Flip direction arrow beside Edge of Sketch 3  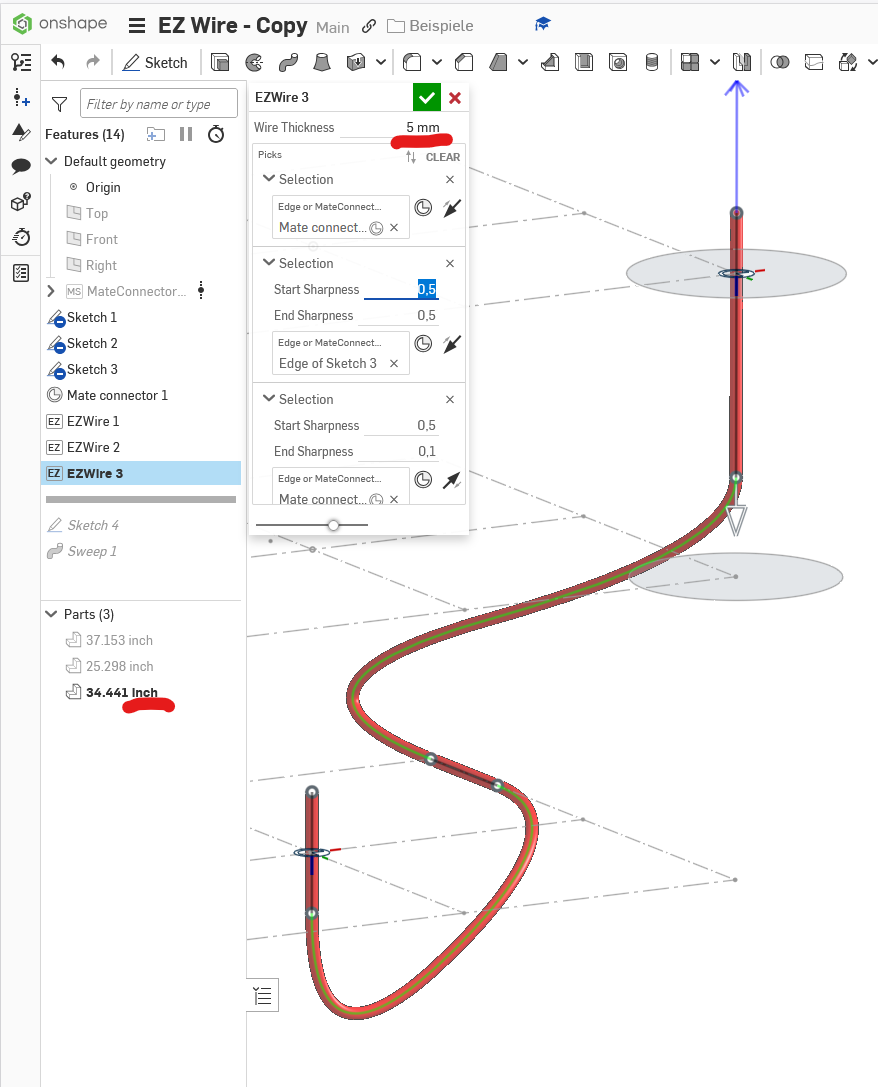click(452, 344)
